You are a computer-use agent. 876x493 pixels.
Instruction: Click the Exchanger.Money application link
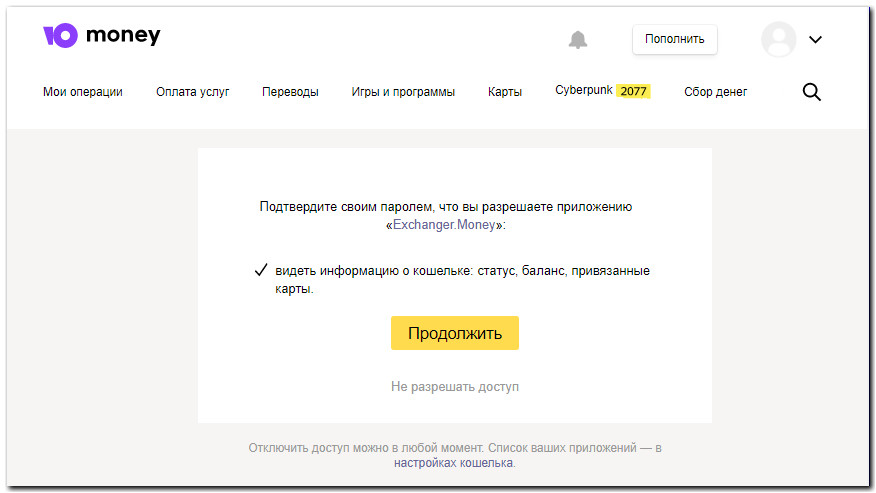[444, 225]
